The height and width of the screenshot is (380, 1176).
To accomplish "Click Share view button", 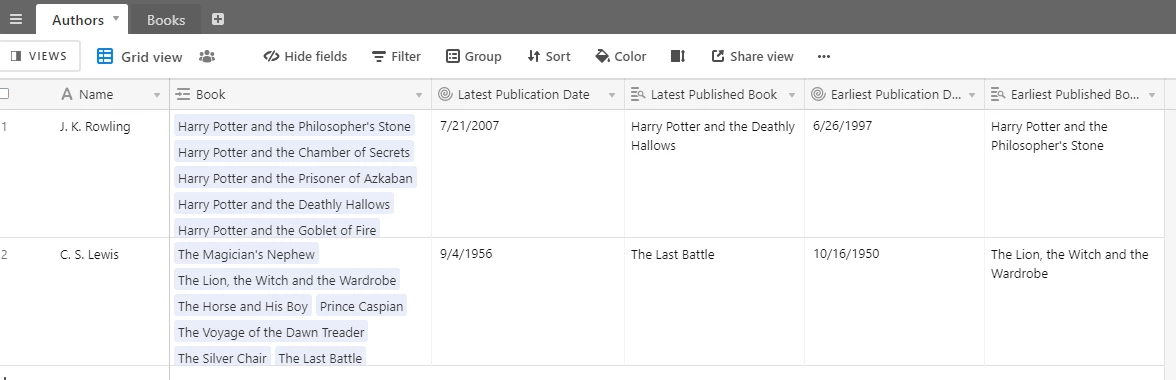I will [752, 56].
